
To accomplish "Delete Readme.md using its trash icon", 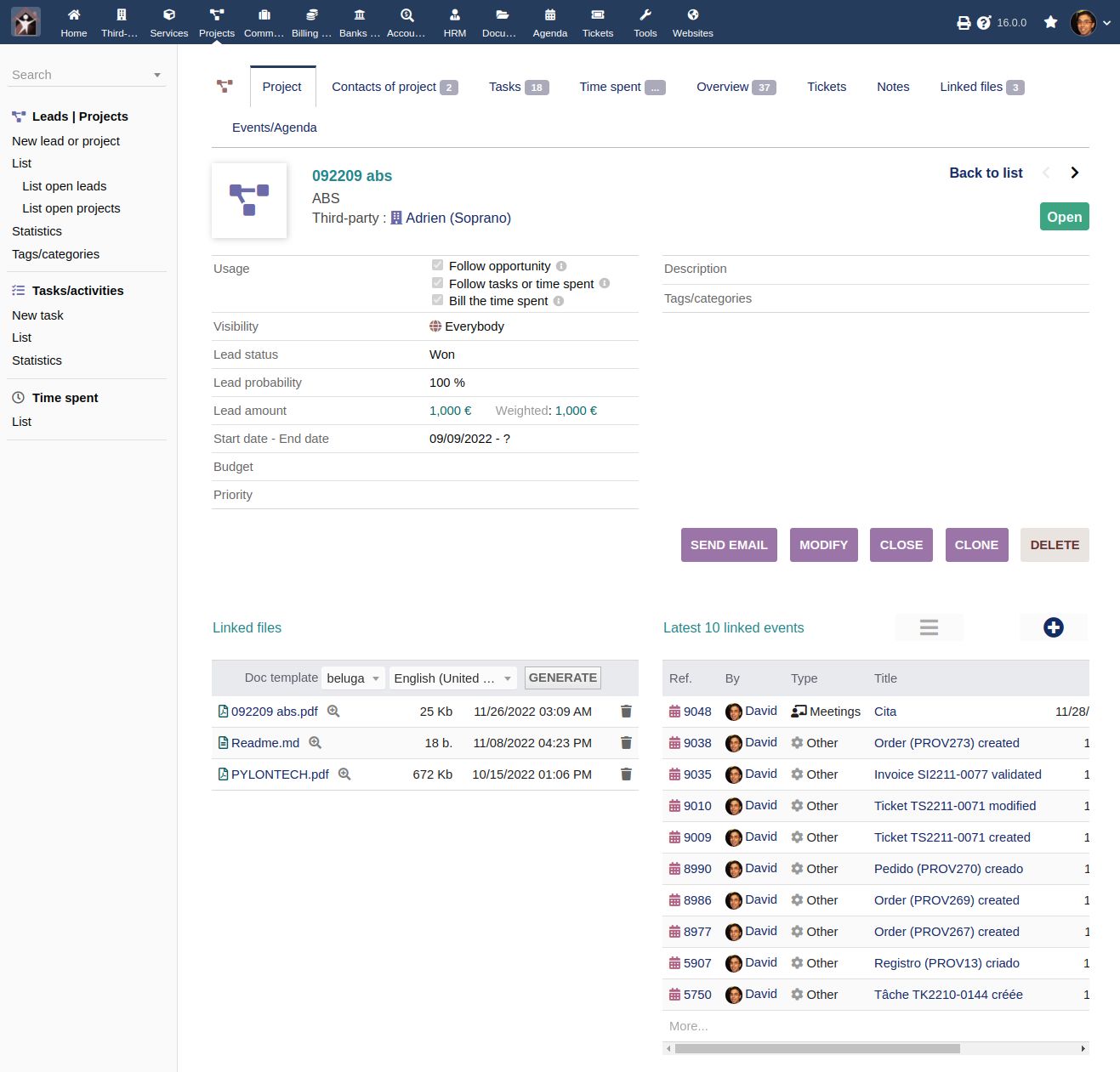I will [x=626, y=743].
